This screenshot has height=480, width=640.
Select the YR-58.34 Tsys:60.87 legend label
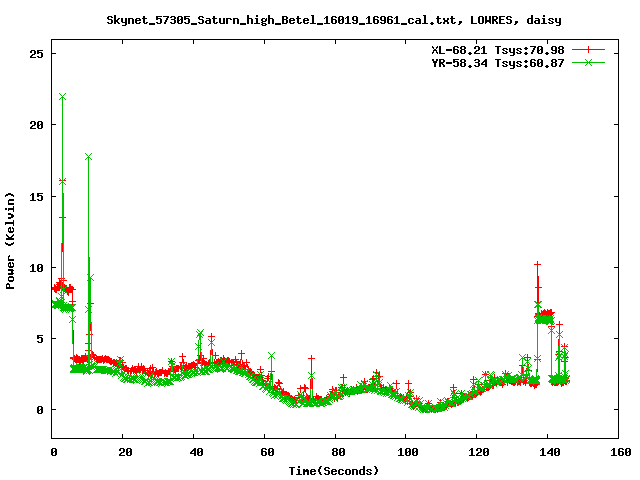pyautogui.click(x=498, y=63)
